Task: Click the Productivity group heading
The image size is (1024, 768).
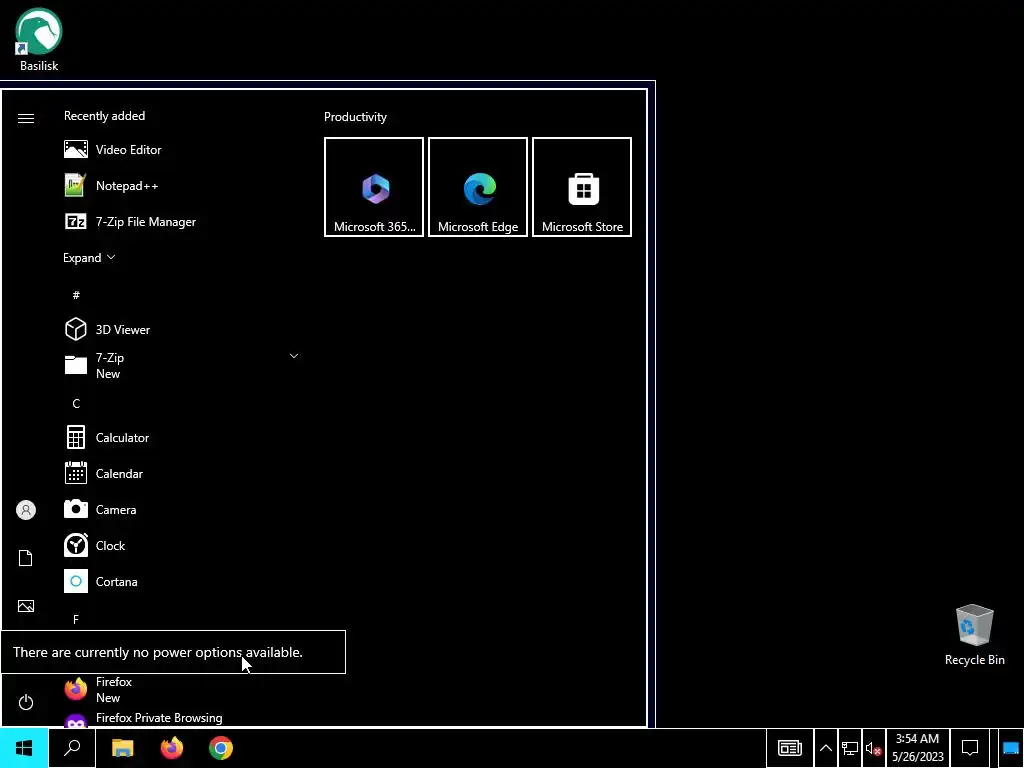Action: [355, 117]
